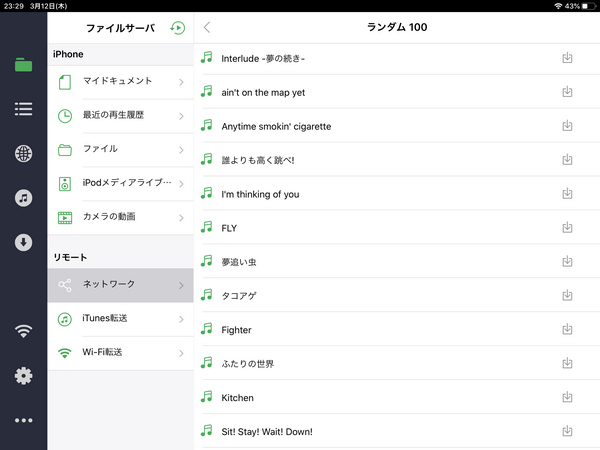Open the settings gear icon
This screenshot has height=450, width=600.
(x=23, y=376)
